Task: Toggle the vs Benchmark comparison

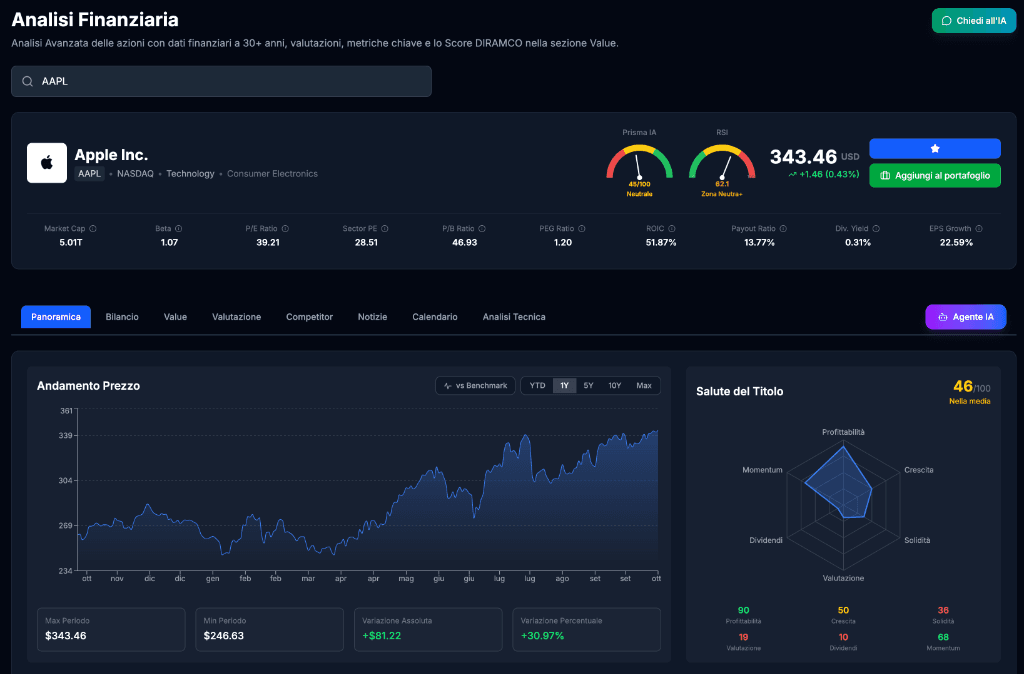Action: coord(475,385)
